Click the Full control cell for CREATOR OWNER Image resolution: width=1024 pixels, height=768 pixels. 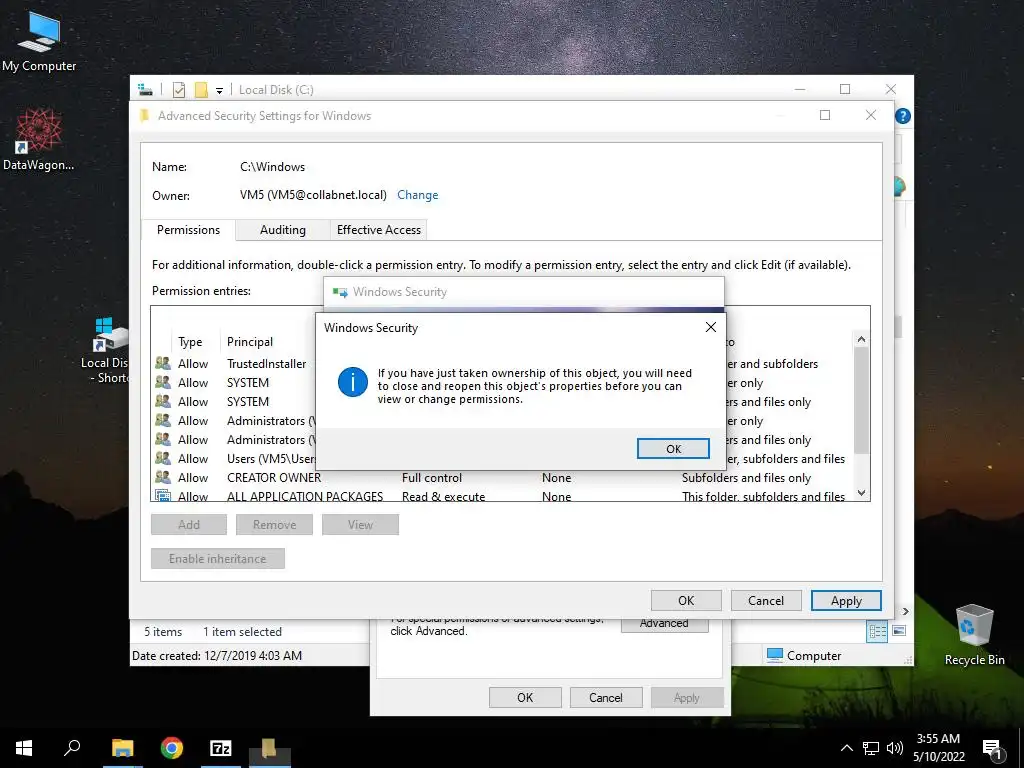coord(432,477)
